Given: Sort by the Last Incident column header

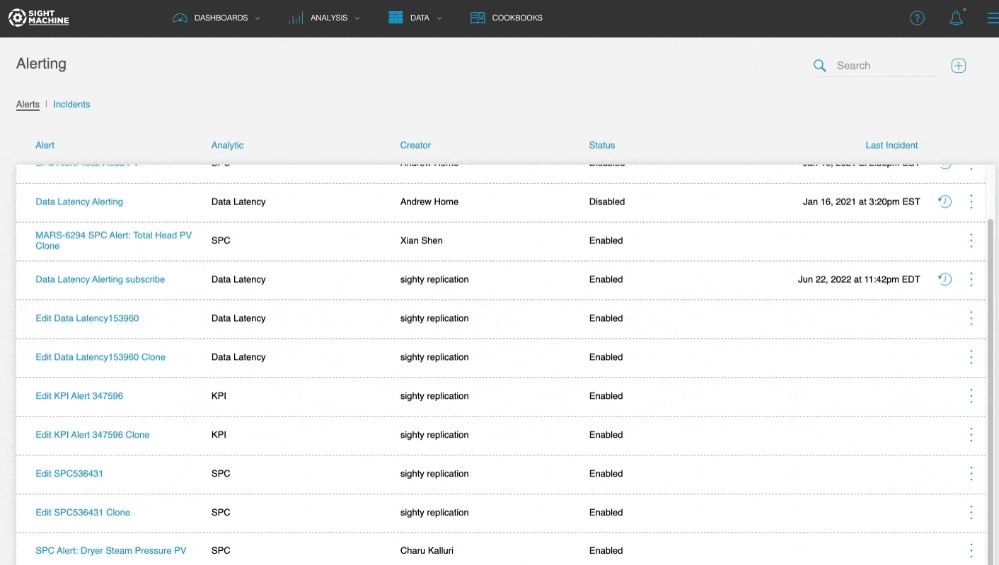Looking at the screenshot, I should [x=891, y=145].
